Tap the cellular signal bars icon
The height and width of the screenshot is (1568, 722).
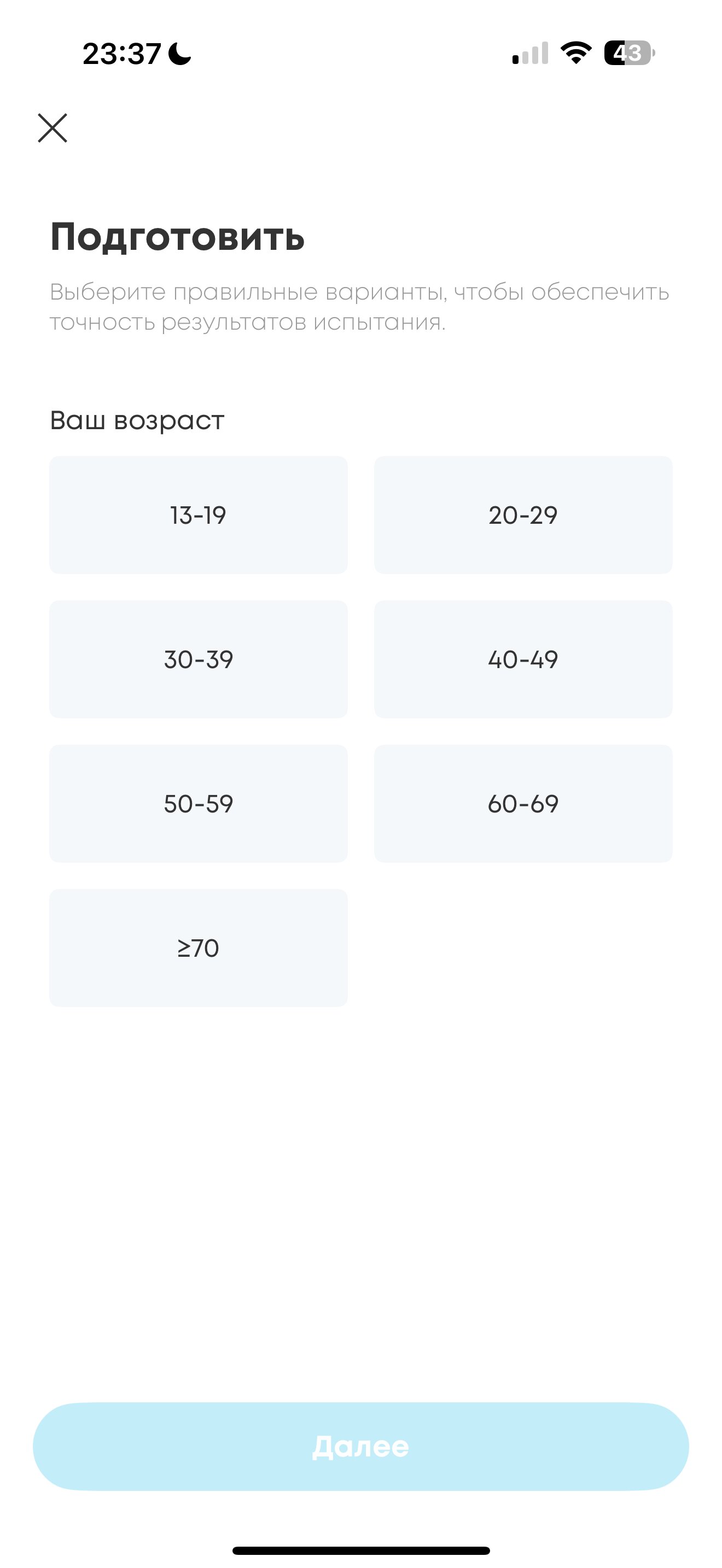point(530,53)
